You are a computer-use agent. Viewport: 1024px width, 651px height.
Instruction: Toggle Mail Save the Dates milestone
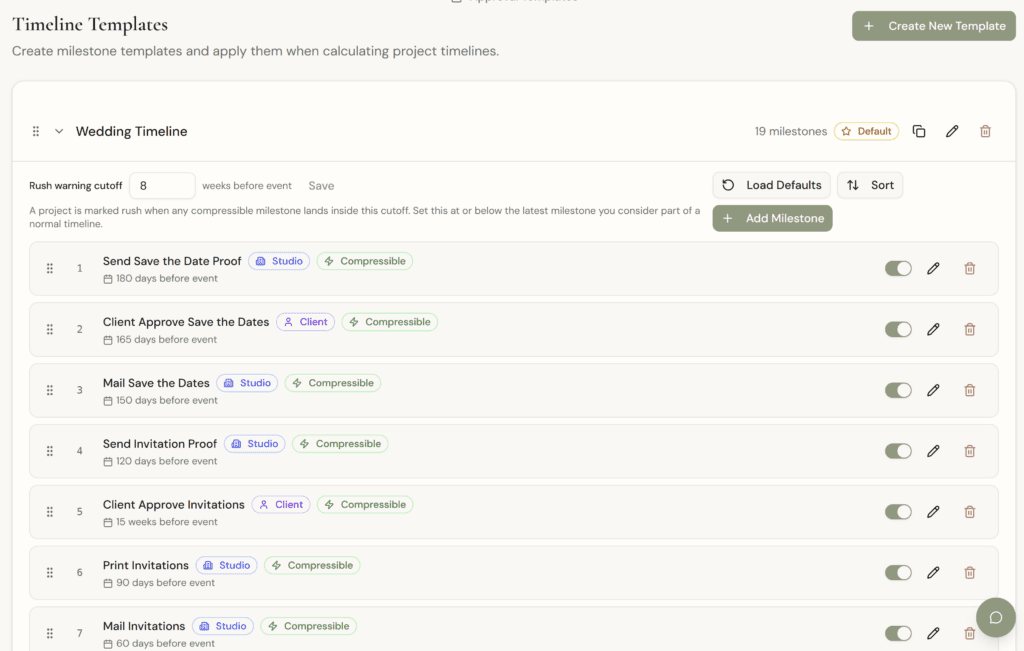(x=898, y=390)
